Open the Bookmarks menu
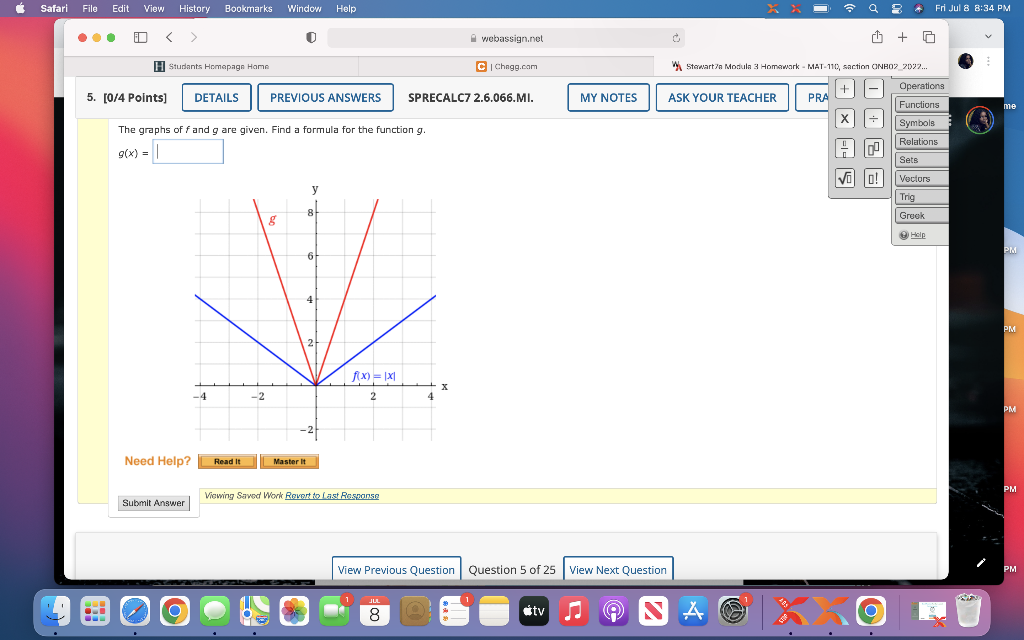 (248, 8)
